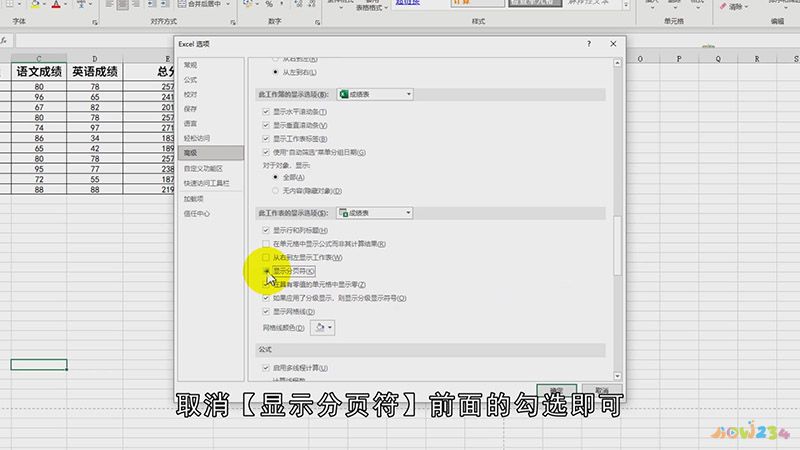Switch to 自定义功能区 options category
The width and height of the screenshot is (800, 450).
(x=211, y=168)
